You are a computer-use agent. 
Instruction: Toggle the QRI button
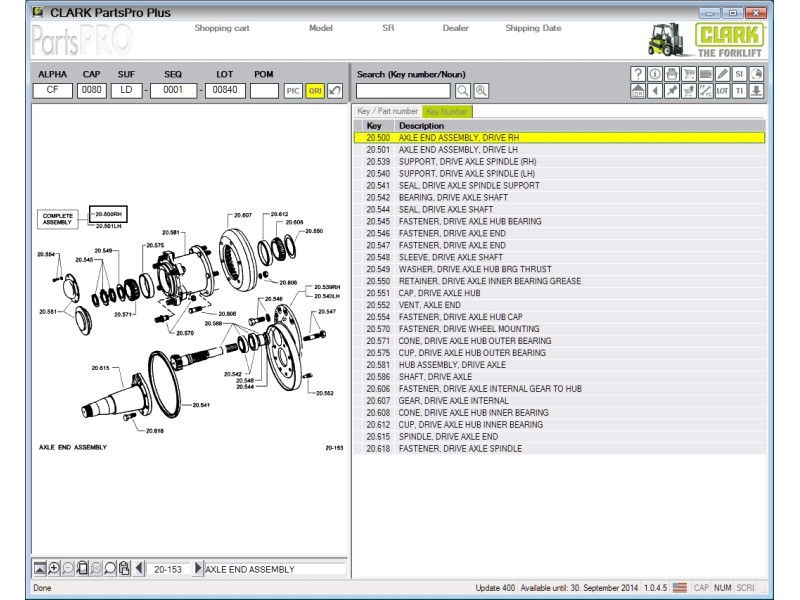(x=315, y=91)
